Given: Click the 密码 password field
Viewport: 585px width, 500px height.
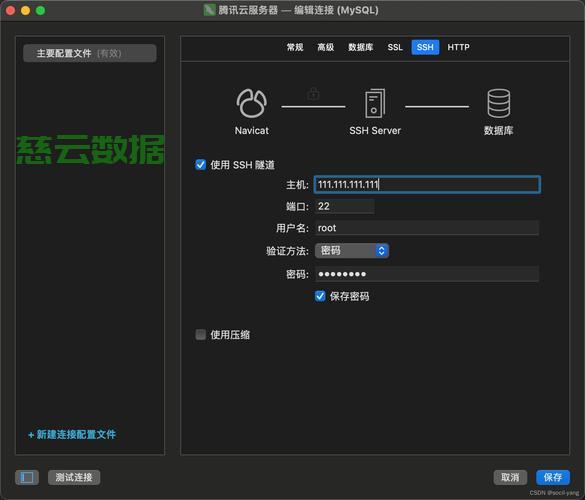Looking at the screenshot, I should pos(427,274).
